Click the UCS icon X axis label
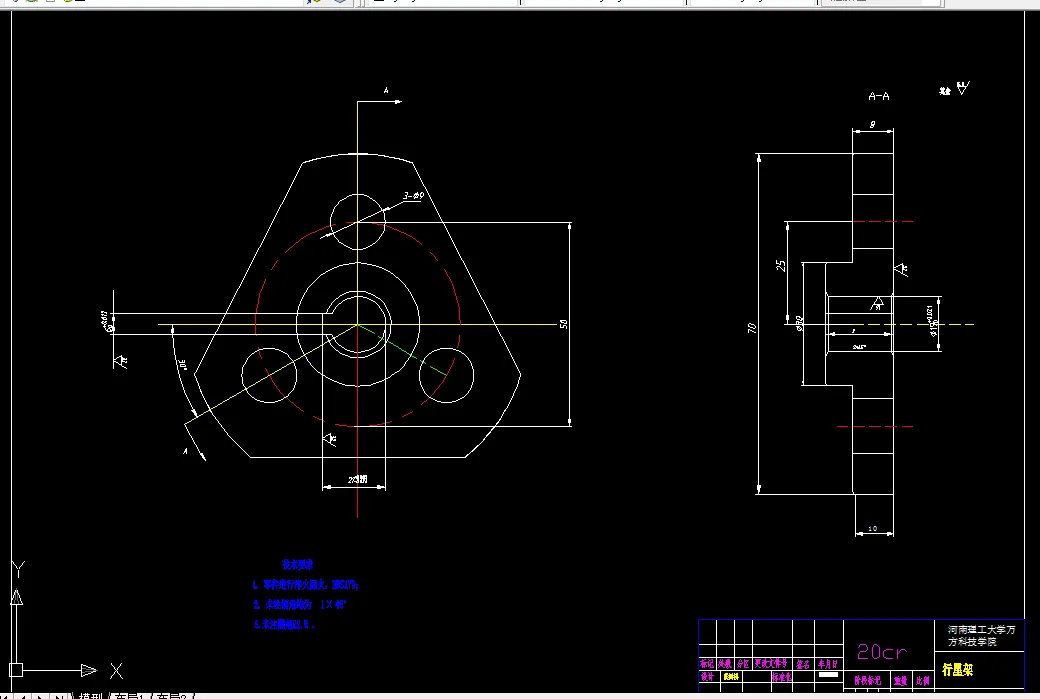The width and height of the screenshot is (1040, 699). click(x=116, y=670)
